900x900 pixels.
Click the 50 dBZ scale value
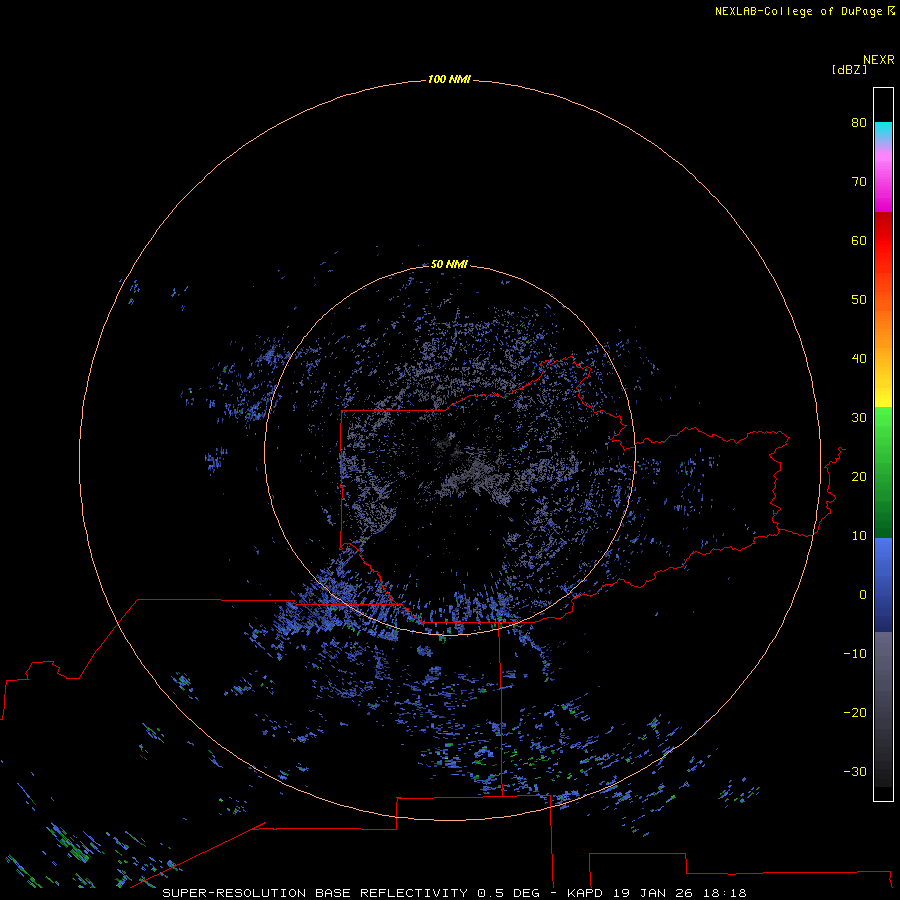859,300
